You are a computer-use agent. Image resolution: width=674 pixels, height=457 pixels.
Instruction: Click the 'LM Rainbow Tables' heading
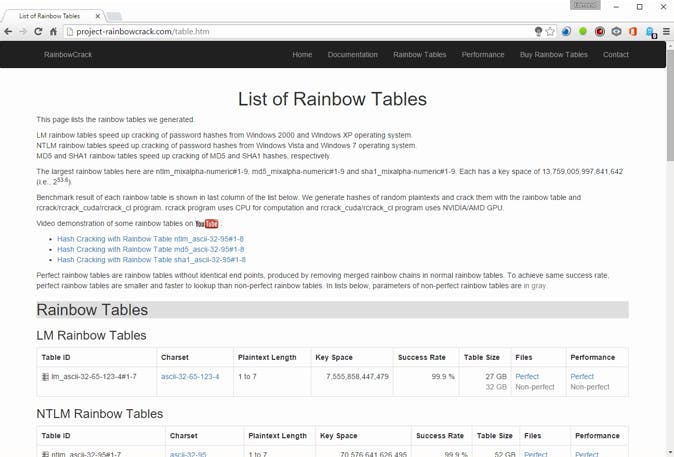click(x=91, y=335)
